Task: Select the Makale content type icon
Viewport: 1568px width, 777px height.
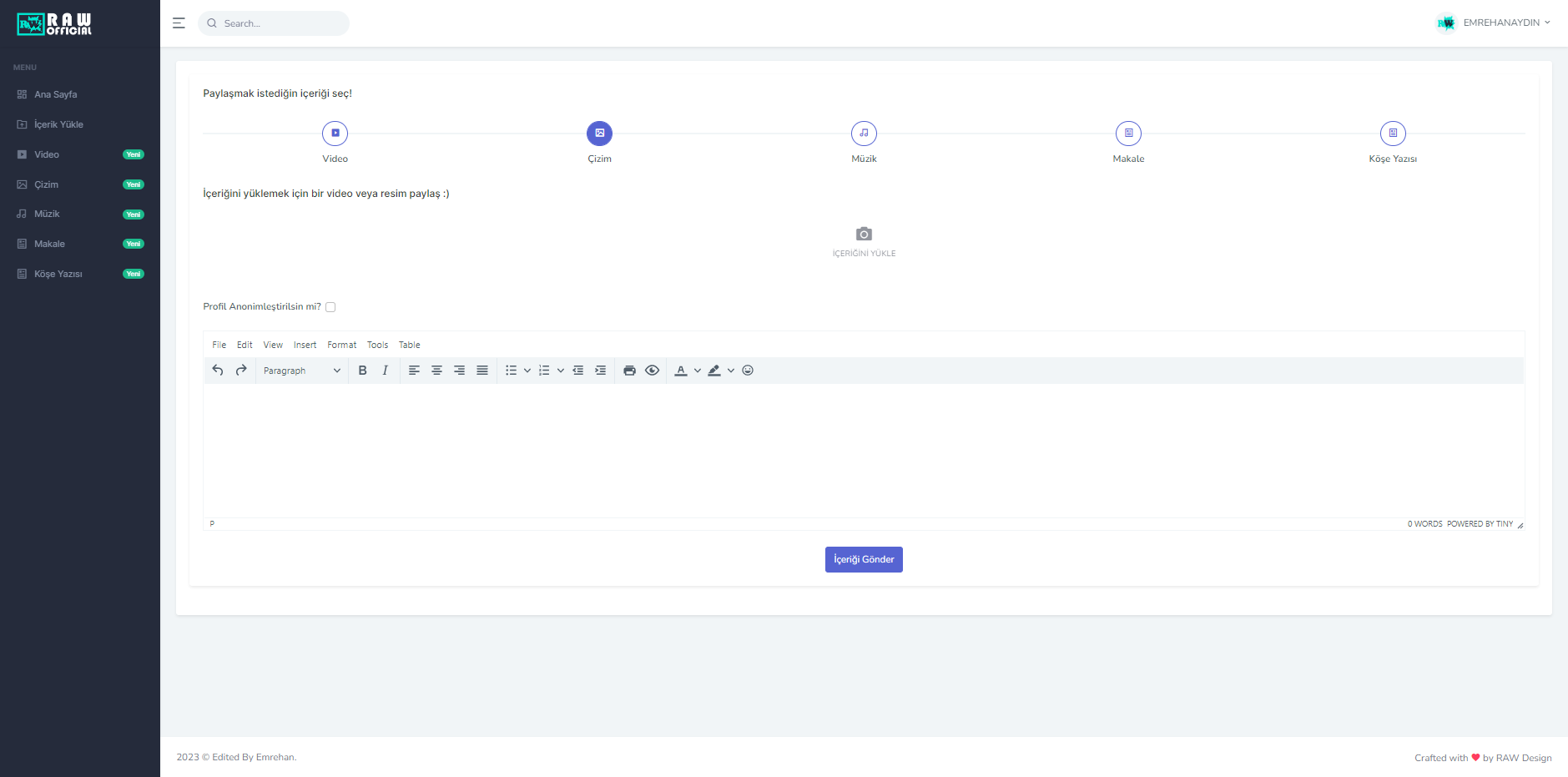Action: click(1128, 133)
